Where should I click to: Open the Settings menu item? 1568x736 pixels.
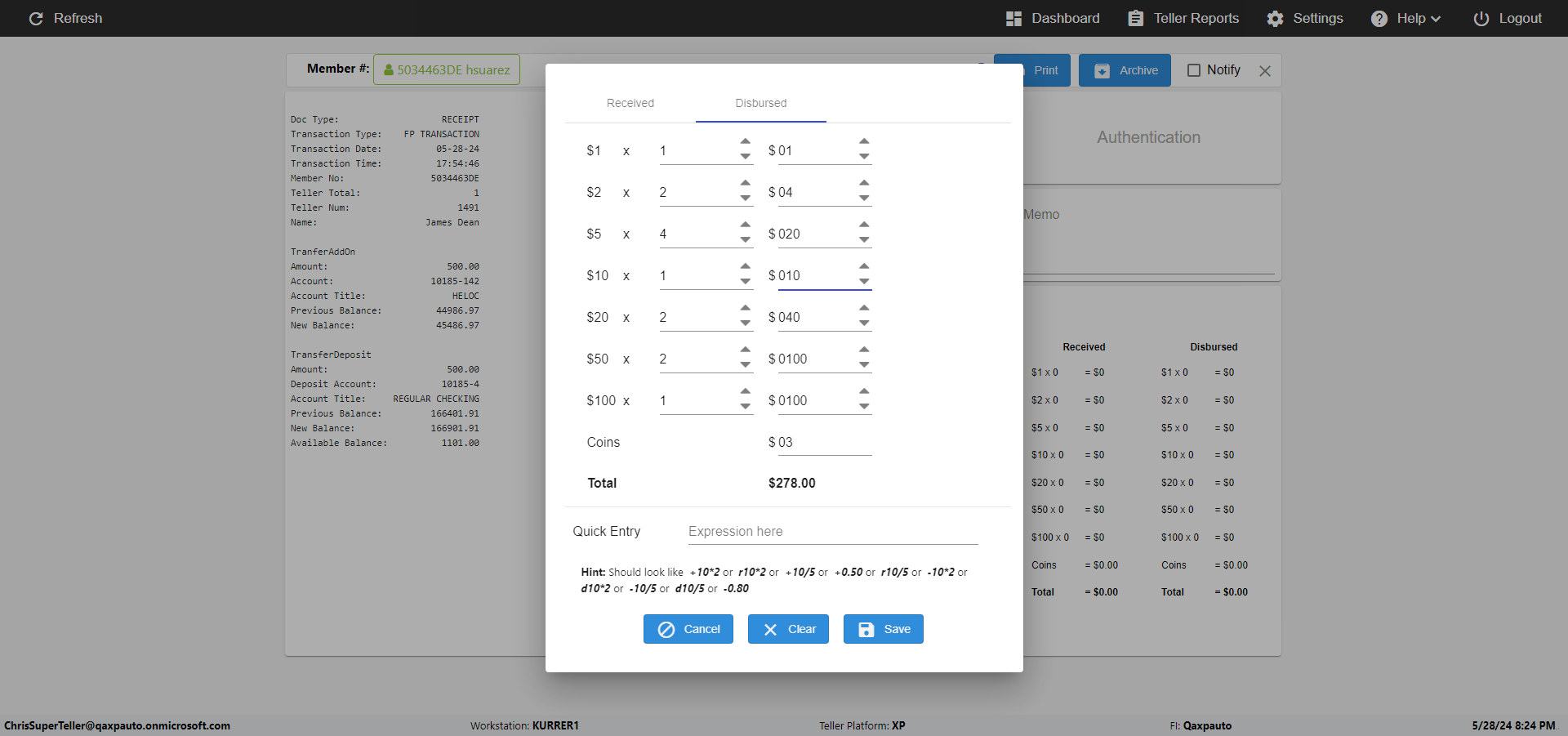tap(1305, 18)
